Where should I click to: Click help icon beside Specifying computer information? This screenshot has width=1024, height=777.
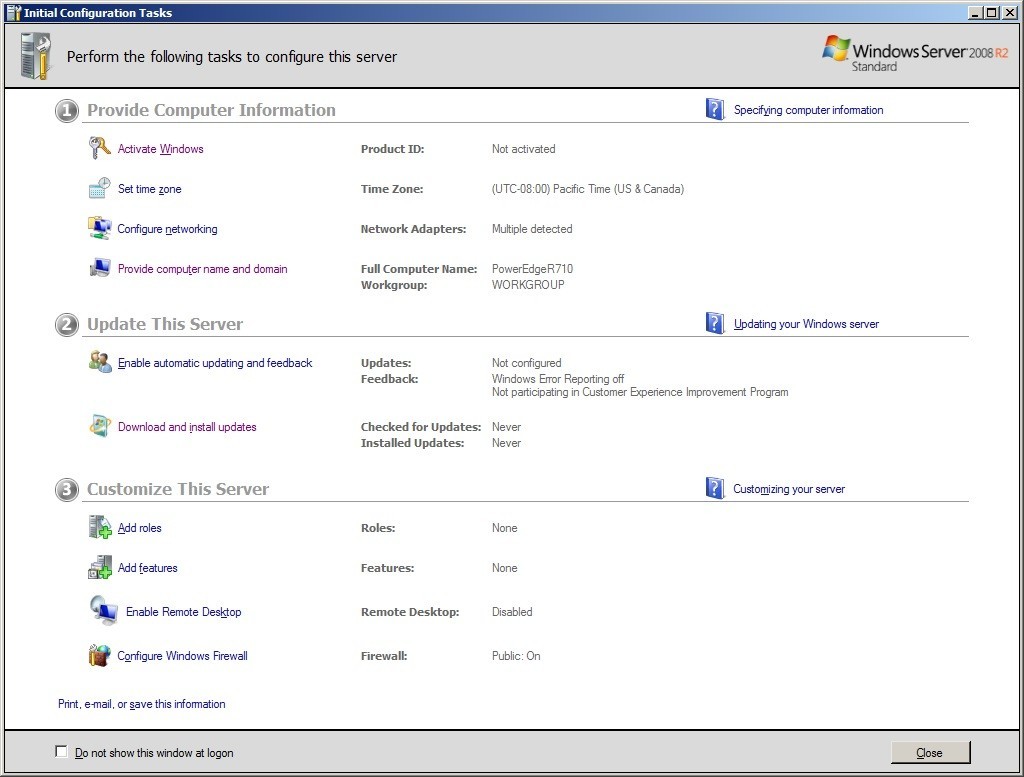[x=715, y=109]
